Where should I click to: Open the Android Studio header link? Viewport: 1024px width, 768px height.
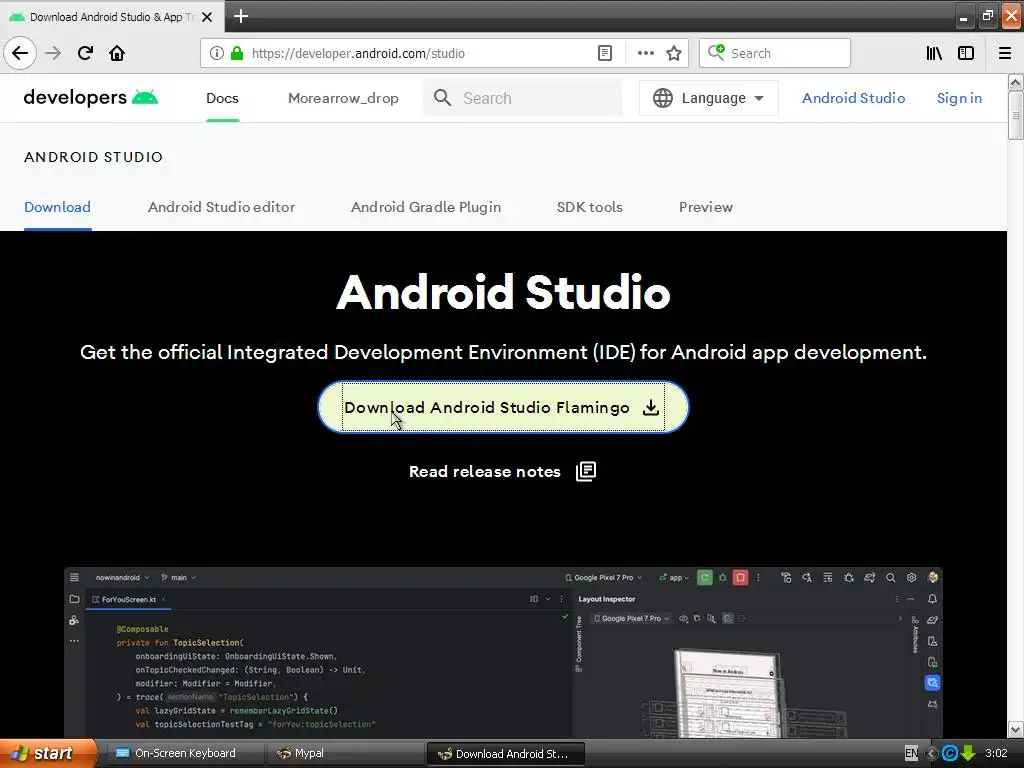pyautogui.click(x=853, y=98)
